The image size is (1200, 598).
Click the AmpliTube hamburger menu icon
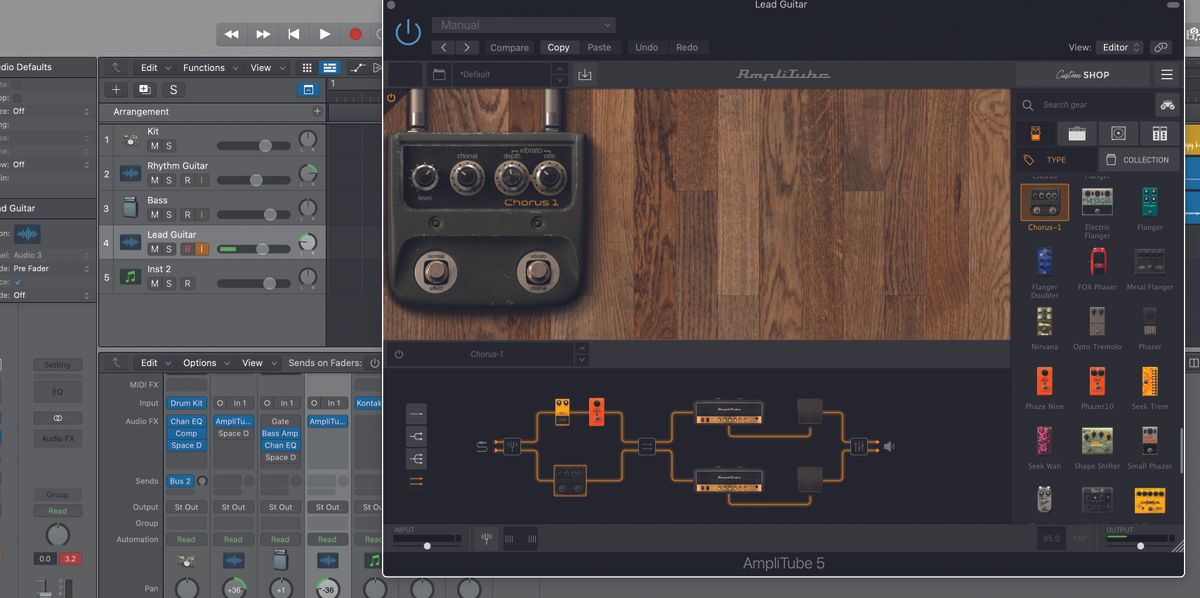(1167, 74)
